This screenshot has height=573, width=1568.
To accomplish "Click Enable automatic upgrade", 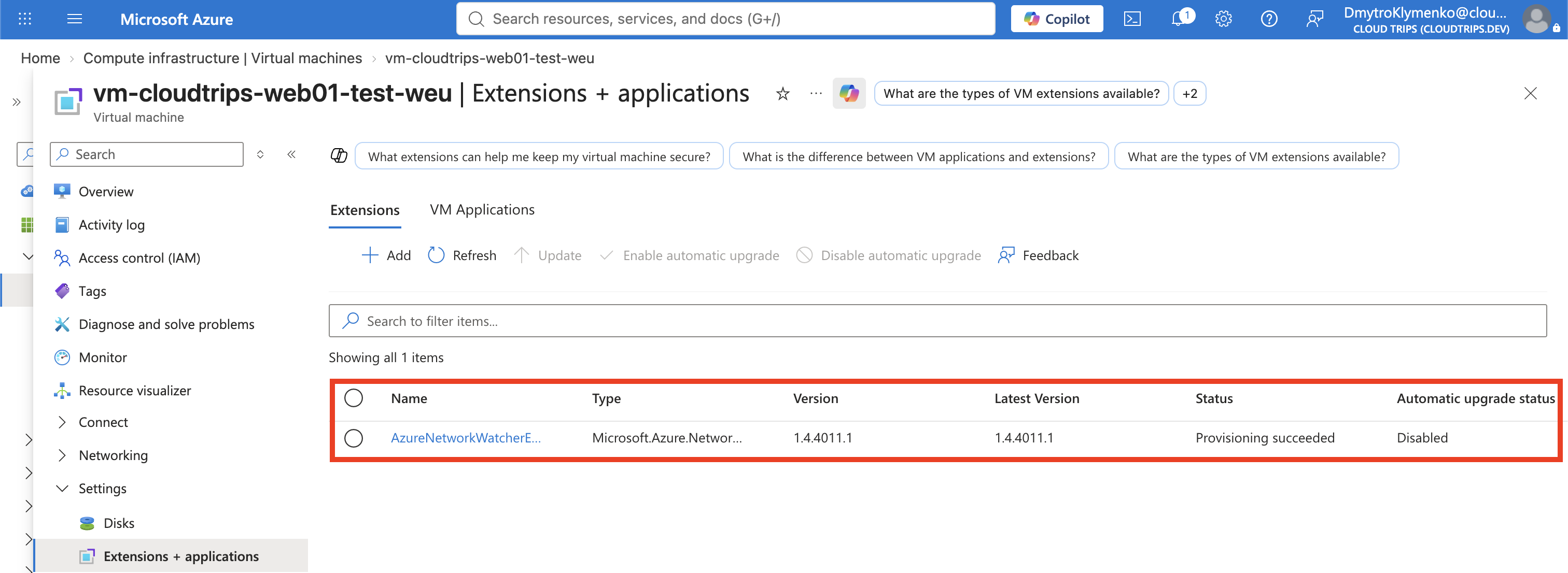I will click(689, 255).
